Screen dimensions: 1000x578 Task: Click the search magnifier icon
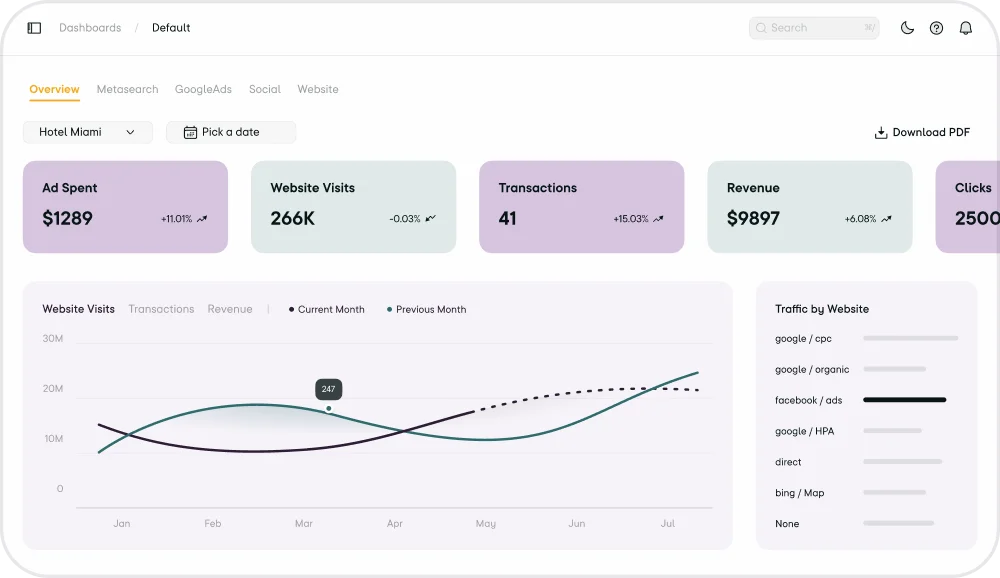(x=761, y=28)
